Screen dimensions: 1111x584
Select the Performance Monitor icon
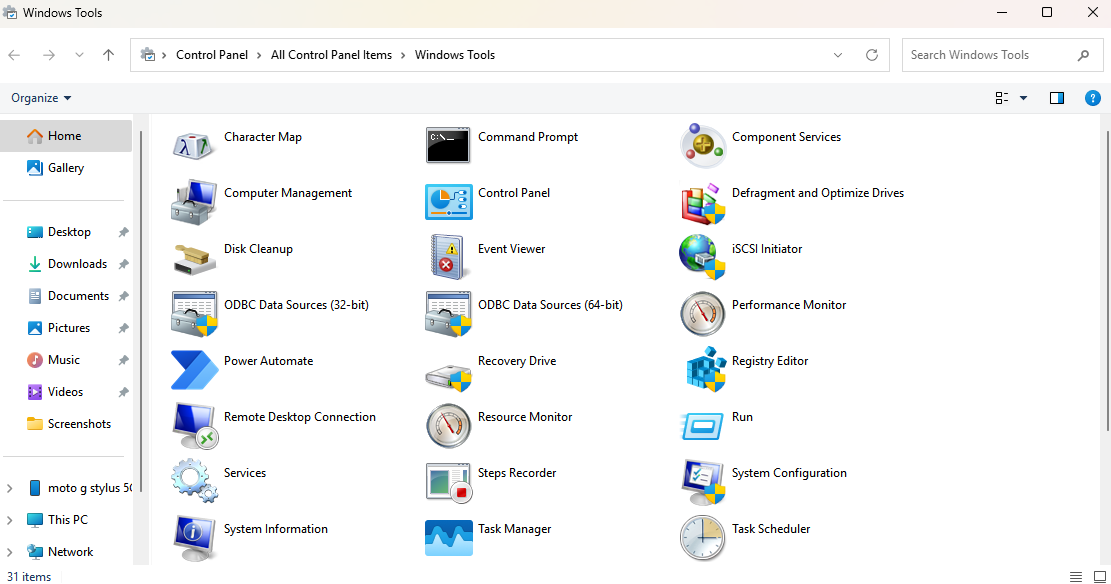pos(702,313)
